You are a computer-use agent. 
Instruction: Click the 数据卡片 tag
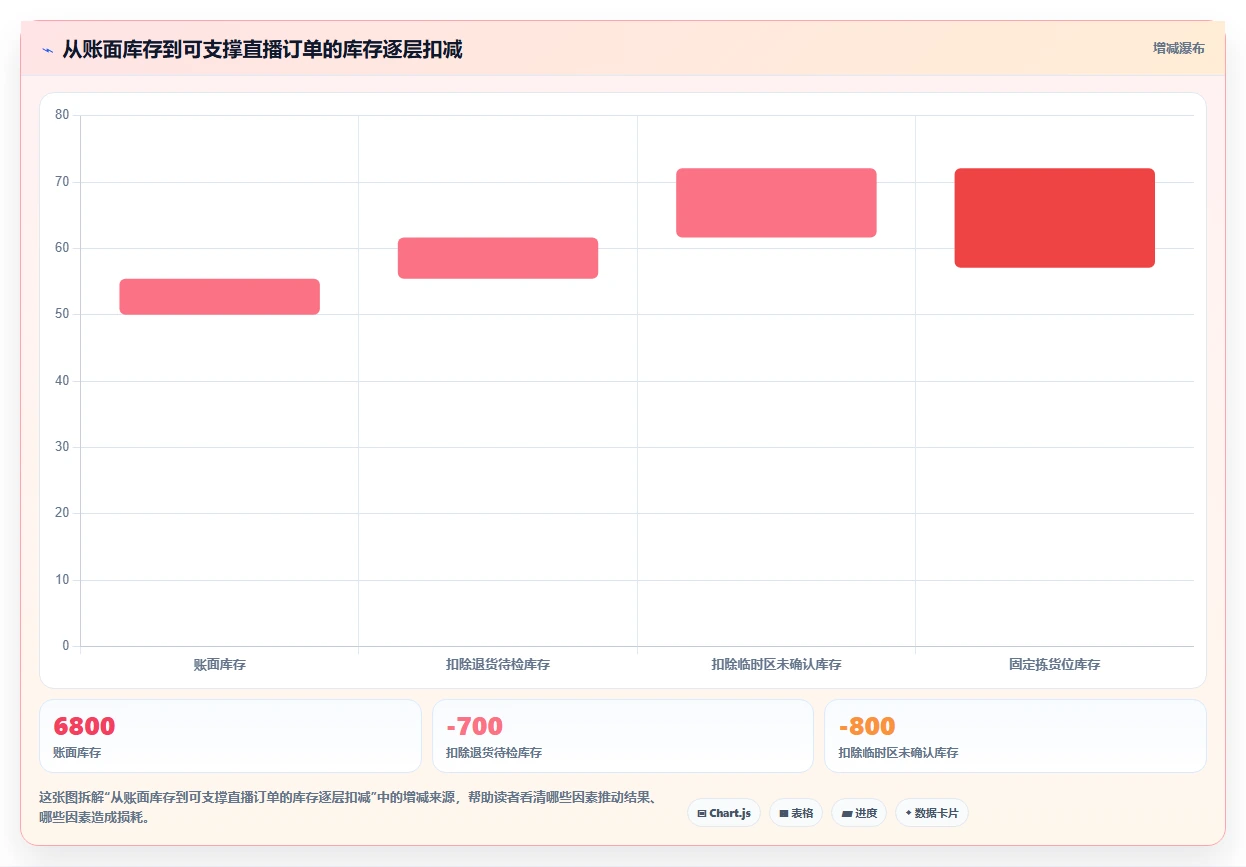(x=932, y=813)
